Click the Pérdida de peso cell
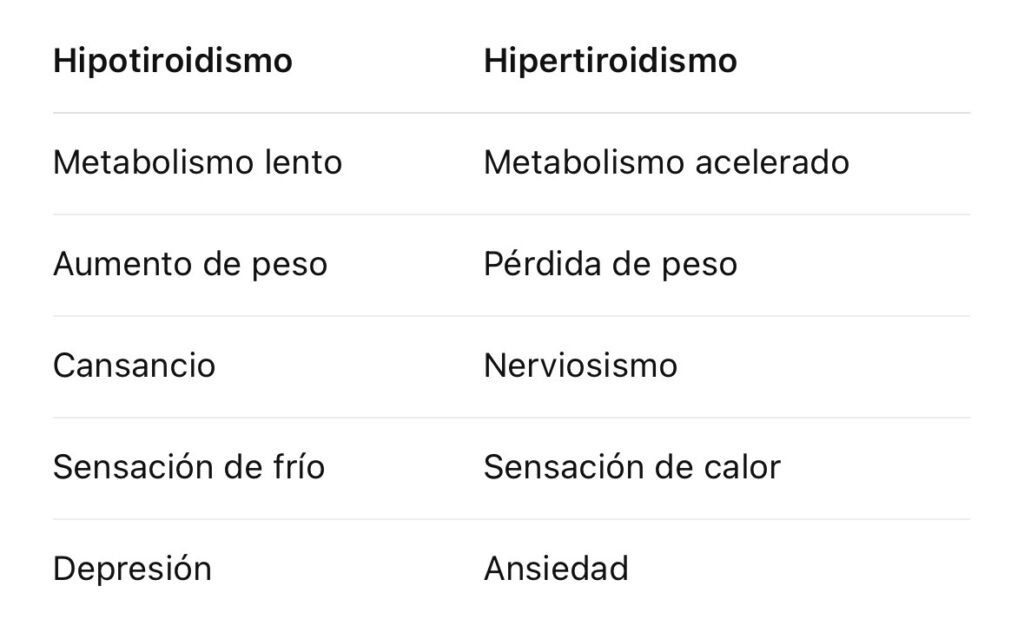The image size is (1024, 639). pos(610,264)
